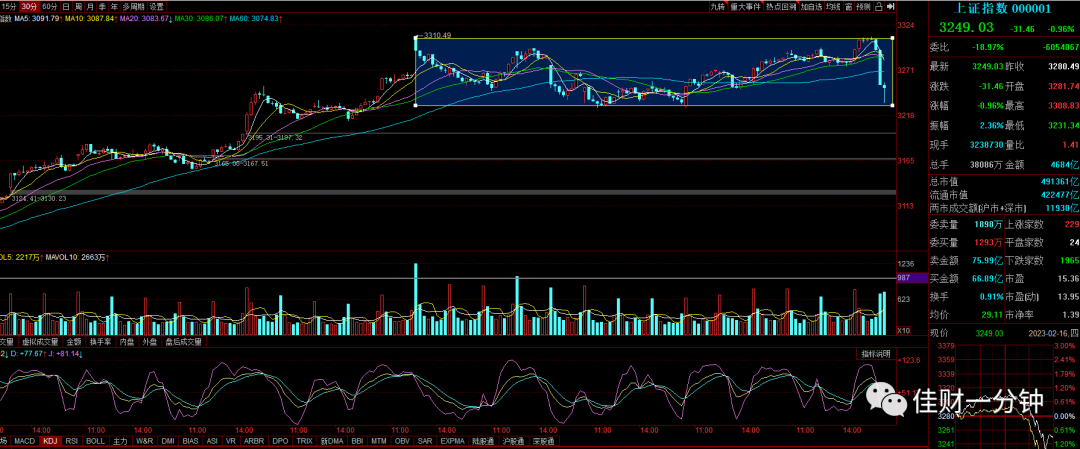
Task: Select the 周 (weekly) period tab
Action: coord(78,7)
